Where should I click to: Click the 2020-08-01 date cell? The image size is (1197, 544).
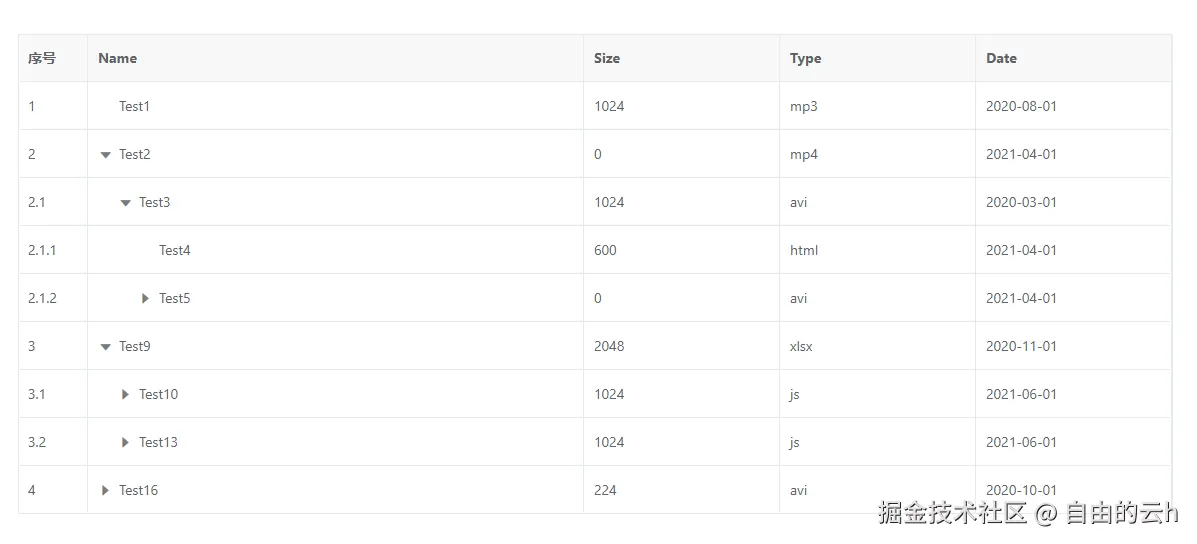point(1021,106)
